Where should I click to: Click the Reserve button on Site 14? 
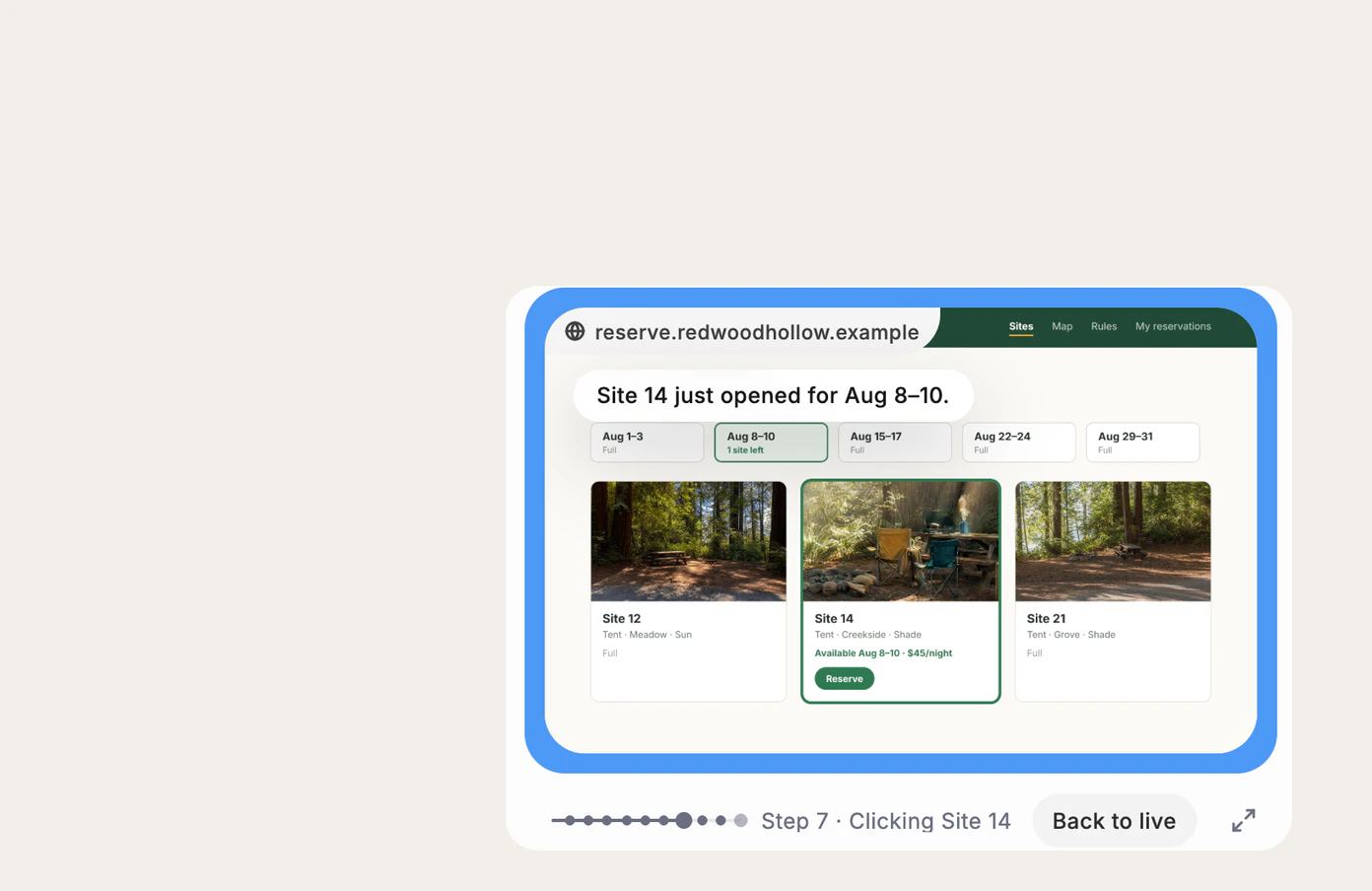coord(844,678)
